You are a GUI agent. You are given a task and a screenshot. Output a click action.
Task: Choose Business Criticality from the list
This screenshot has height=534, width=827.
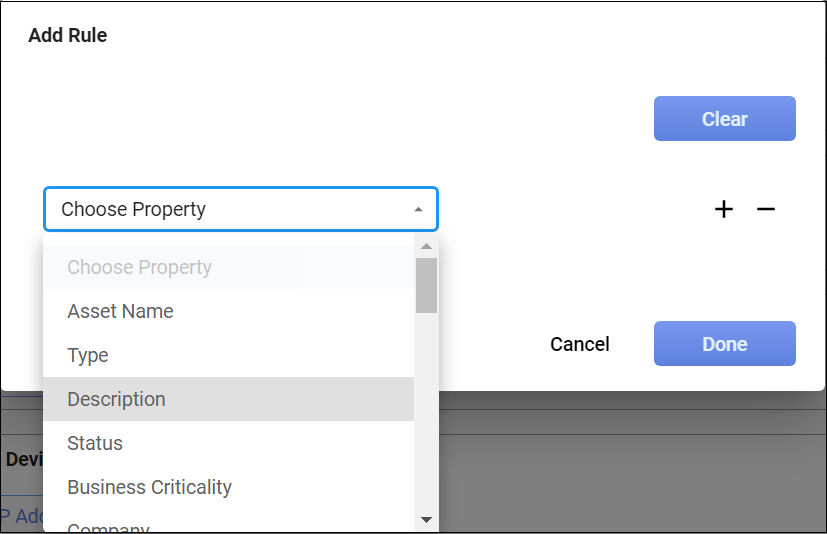tap(149, 487)
